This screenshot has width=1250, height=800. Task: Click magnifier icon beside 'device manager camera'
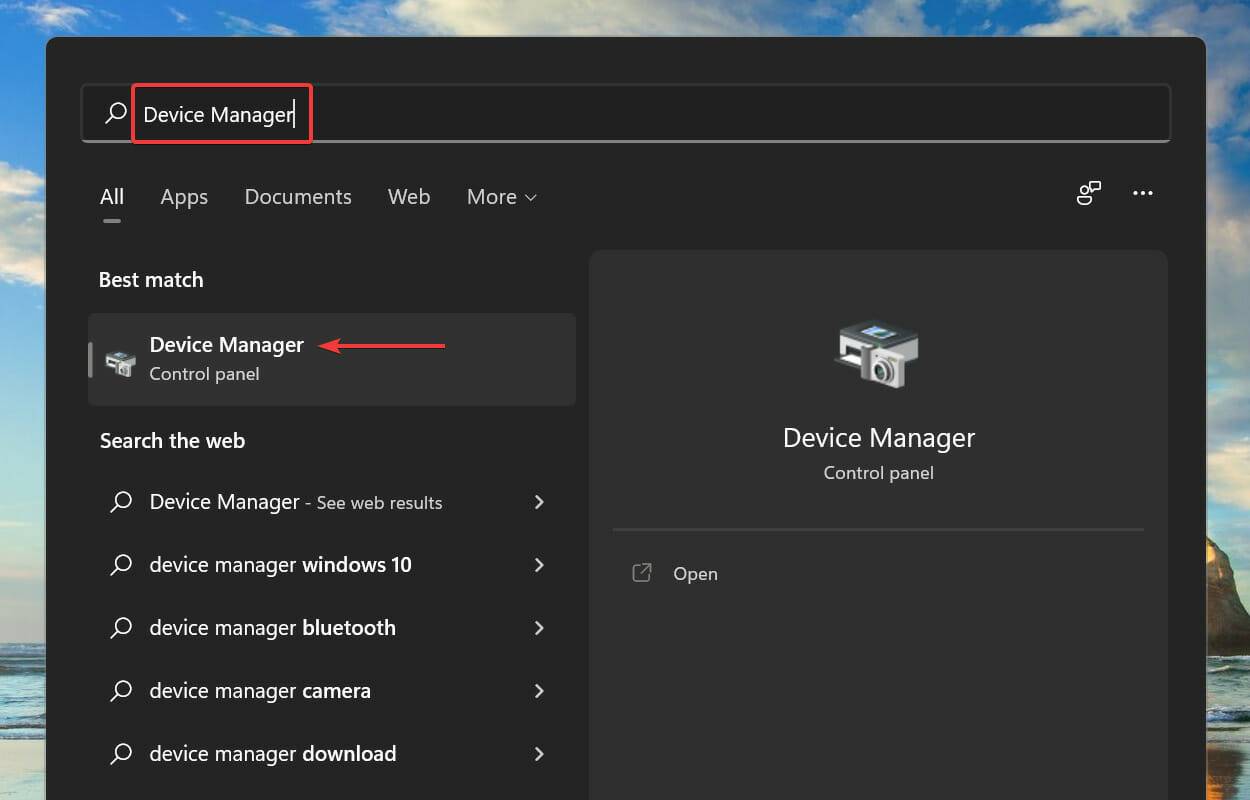pos(121,691)
